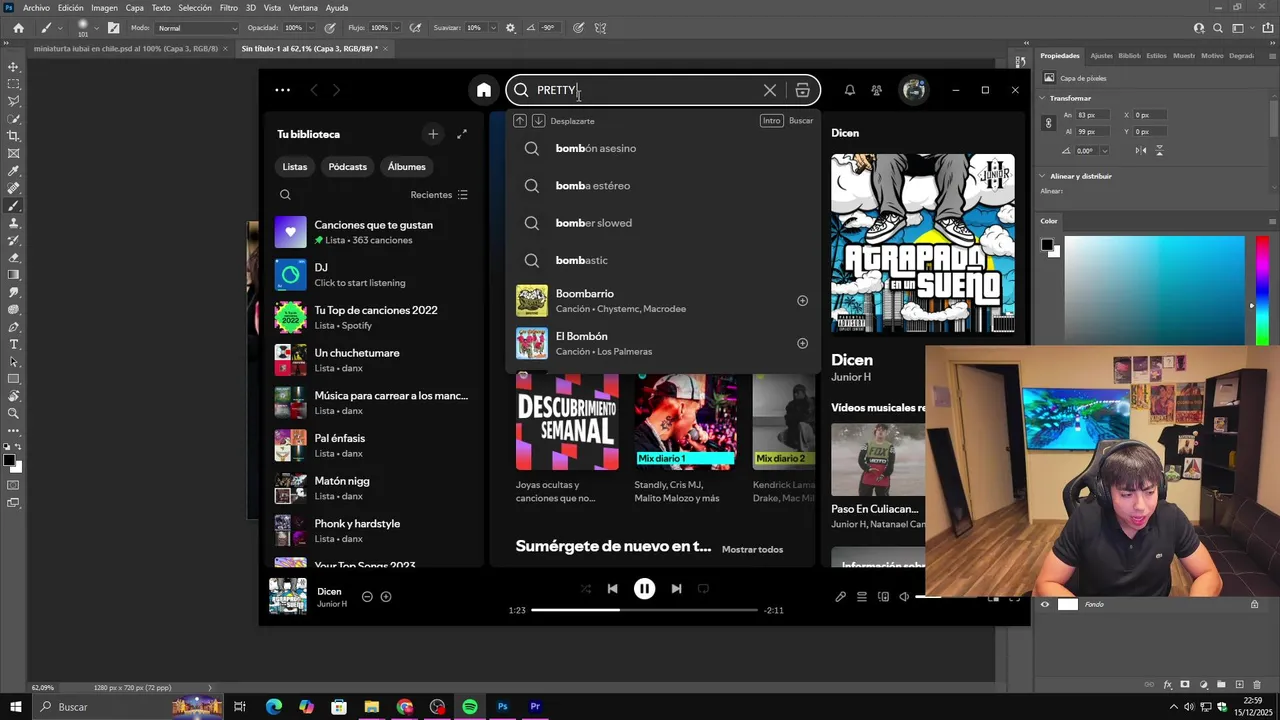Filter library by Listas

(295, 167)
